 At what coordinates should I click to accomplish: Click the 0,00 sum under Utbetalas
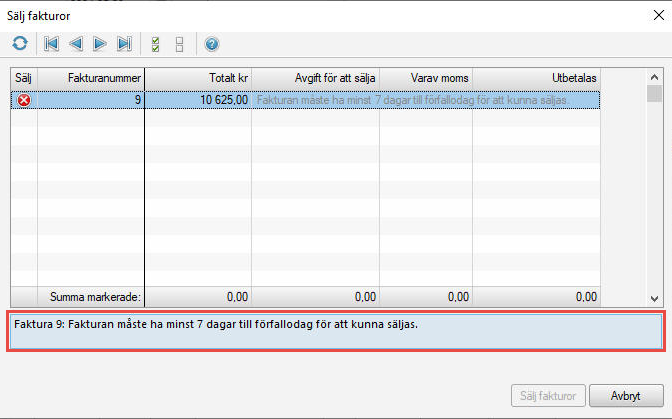click(x=586, y=297)
